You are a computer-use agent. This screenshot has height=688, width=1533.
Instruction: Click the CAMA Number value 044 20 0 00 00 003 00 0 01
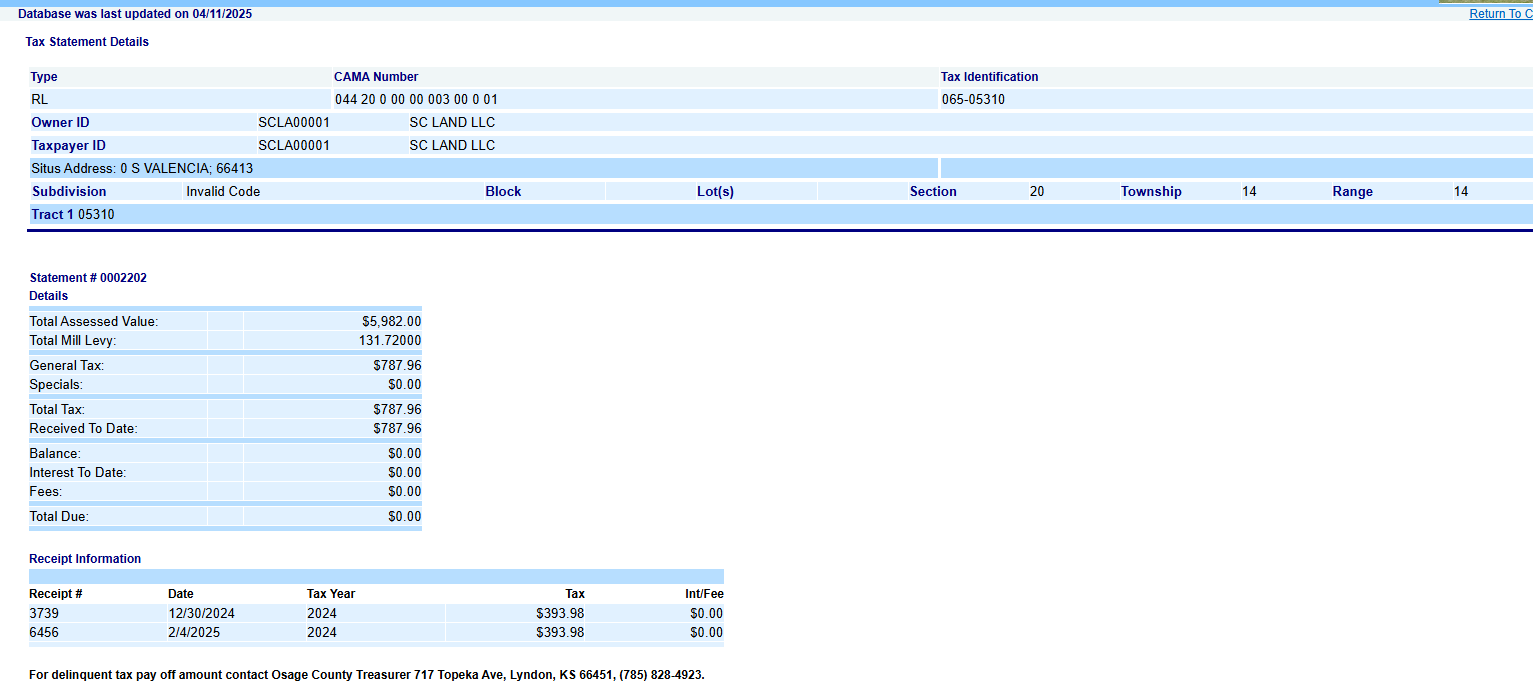[x=416, y=100]
